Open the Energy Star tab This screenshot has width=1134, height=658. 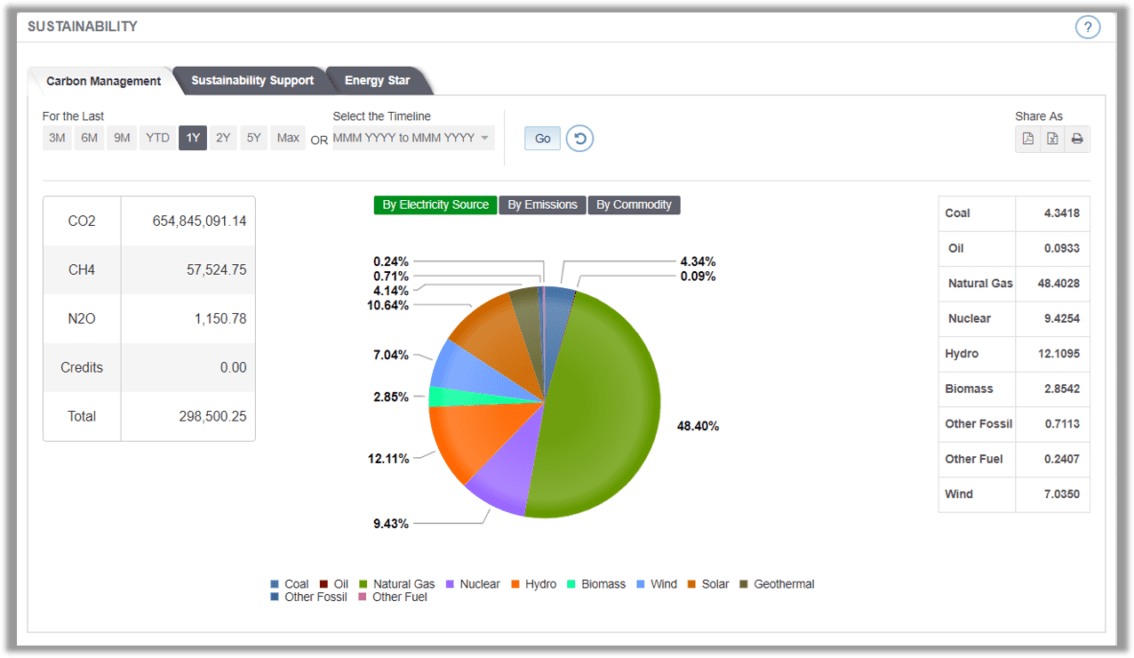click(x=377, y=81)
